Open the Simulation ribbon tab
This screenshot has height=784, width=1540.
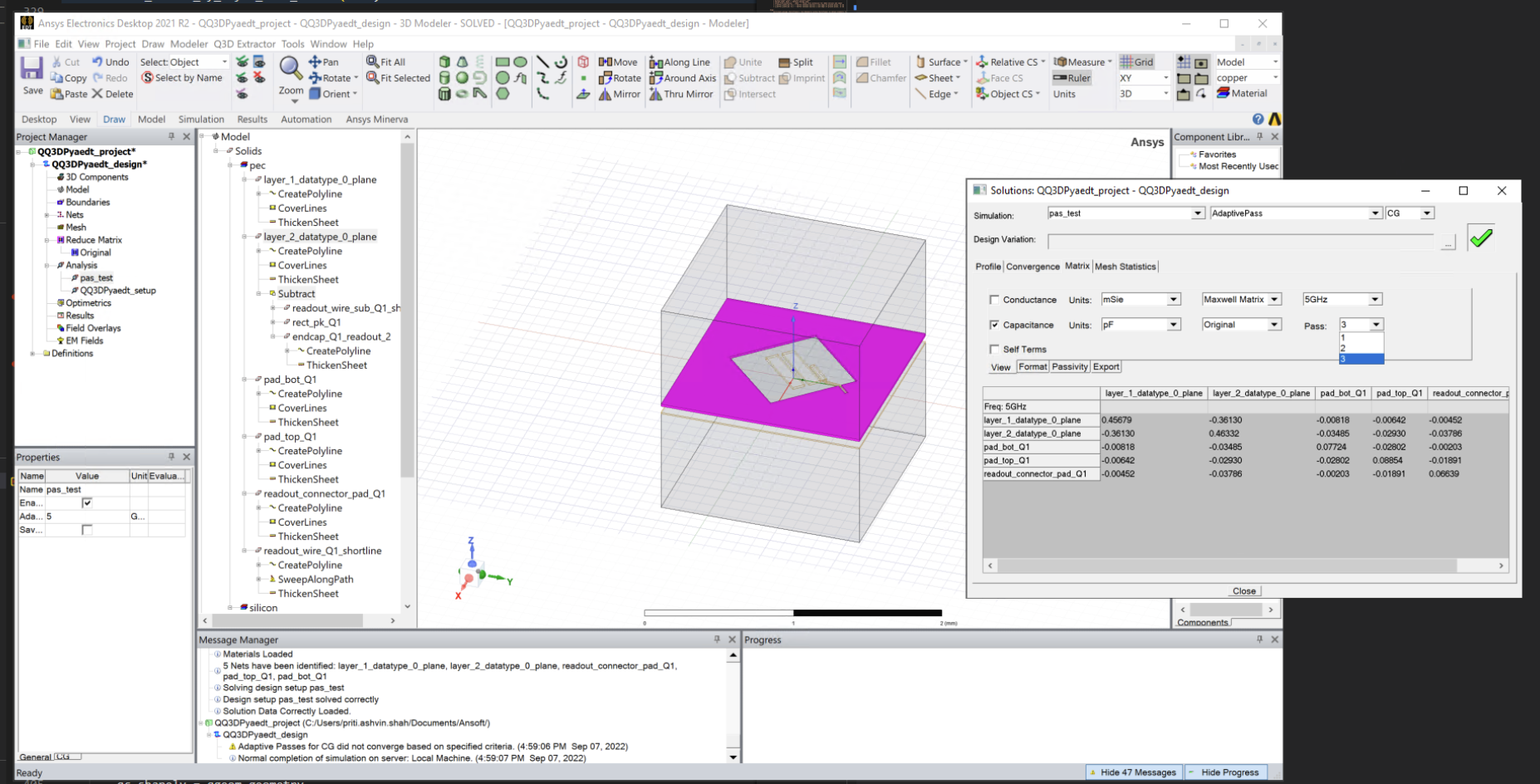201,119
